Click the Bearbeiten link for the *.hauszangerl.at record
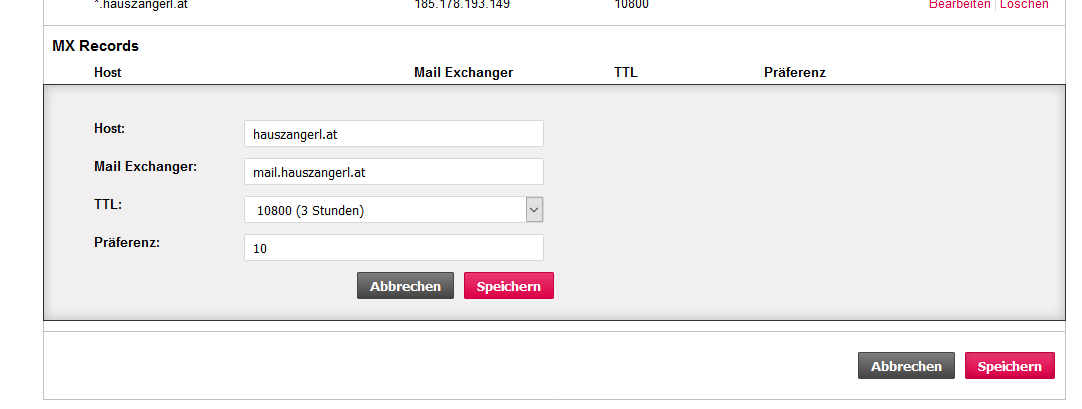The height and width of the screenshot is (409, 1082). coord(959,5)
